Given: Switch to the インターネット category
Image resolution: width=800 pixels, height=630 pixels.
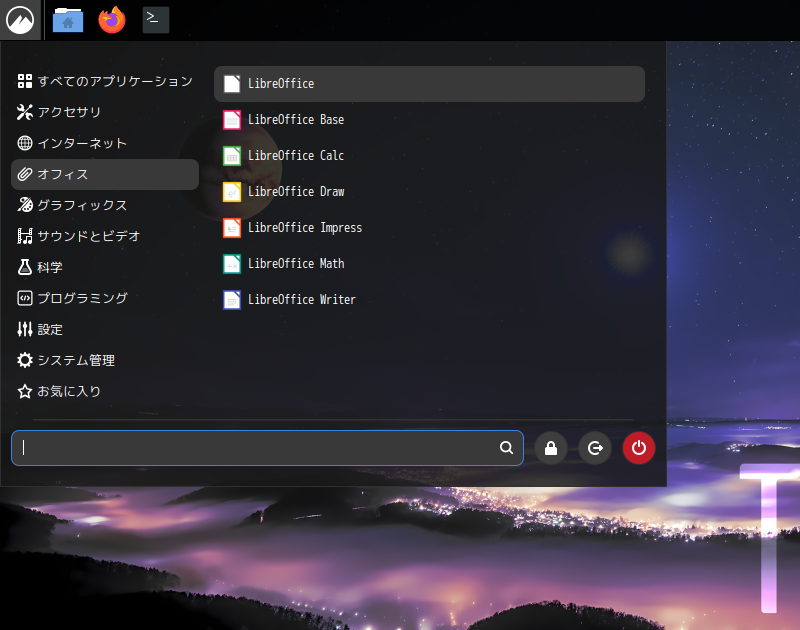Looking at the screenshot, I should point(105,143).
